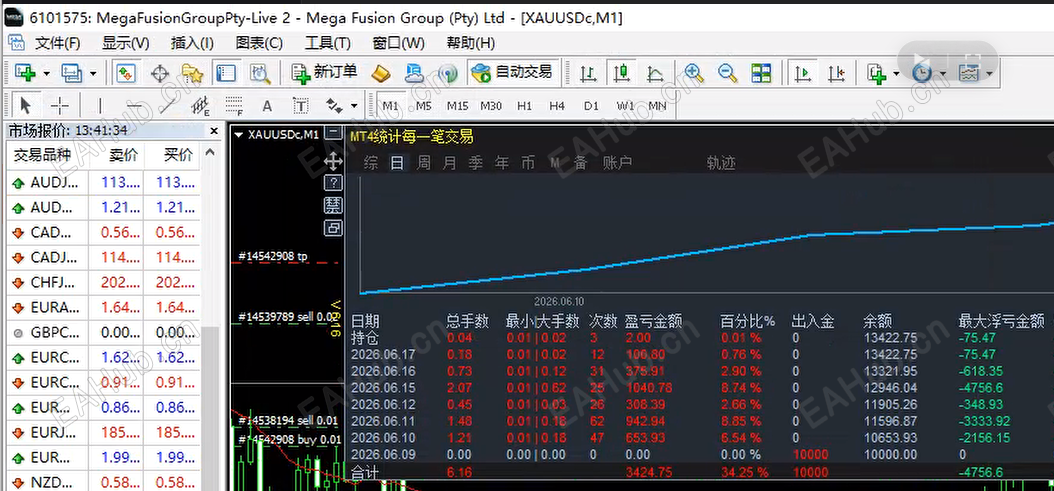
Task: Open the 账户 account tab
Action: point(616,162)
